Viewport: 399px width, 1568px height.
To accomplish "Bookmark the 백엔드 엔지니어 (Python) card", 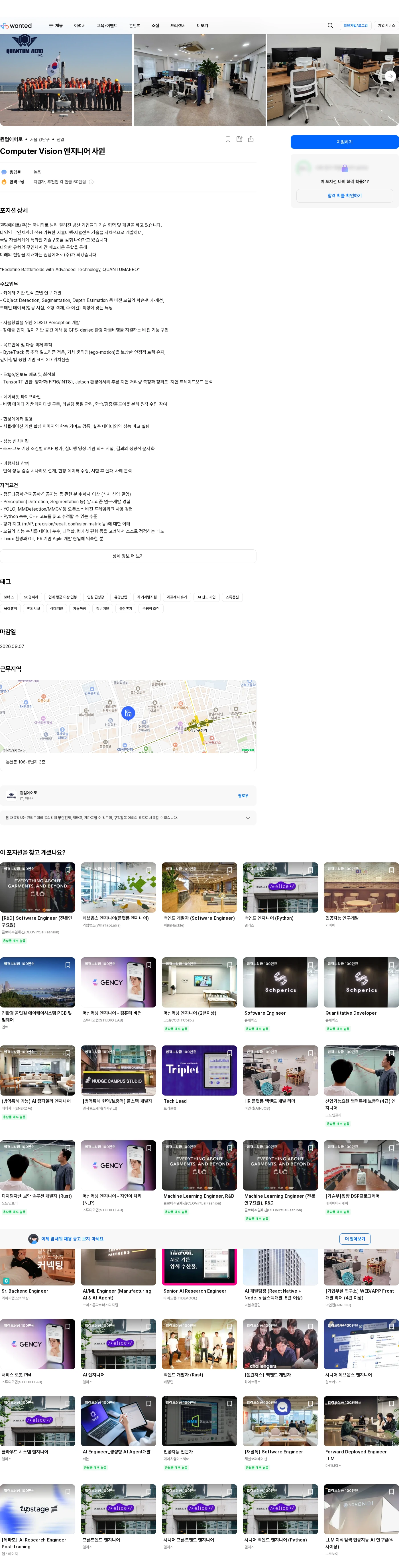I will click(311, 870).
